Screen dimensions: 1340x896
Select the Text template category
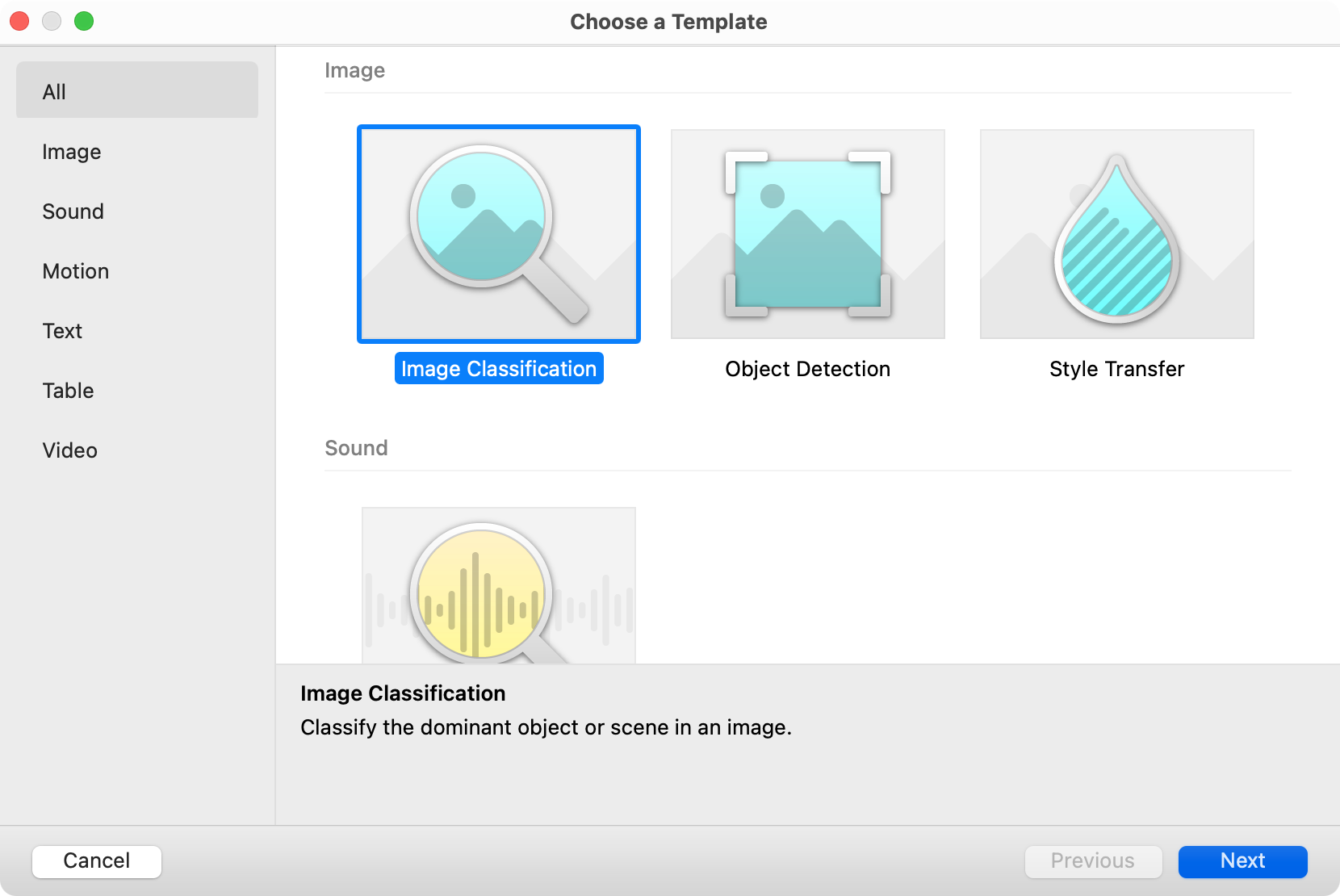click(x=61, y=331)
